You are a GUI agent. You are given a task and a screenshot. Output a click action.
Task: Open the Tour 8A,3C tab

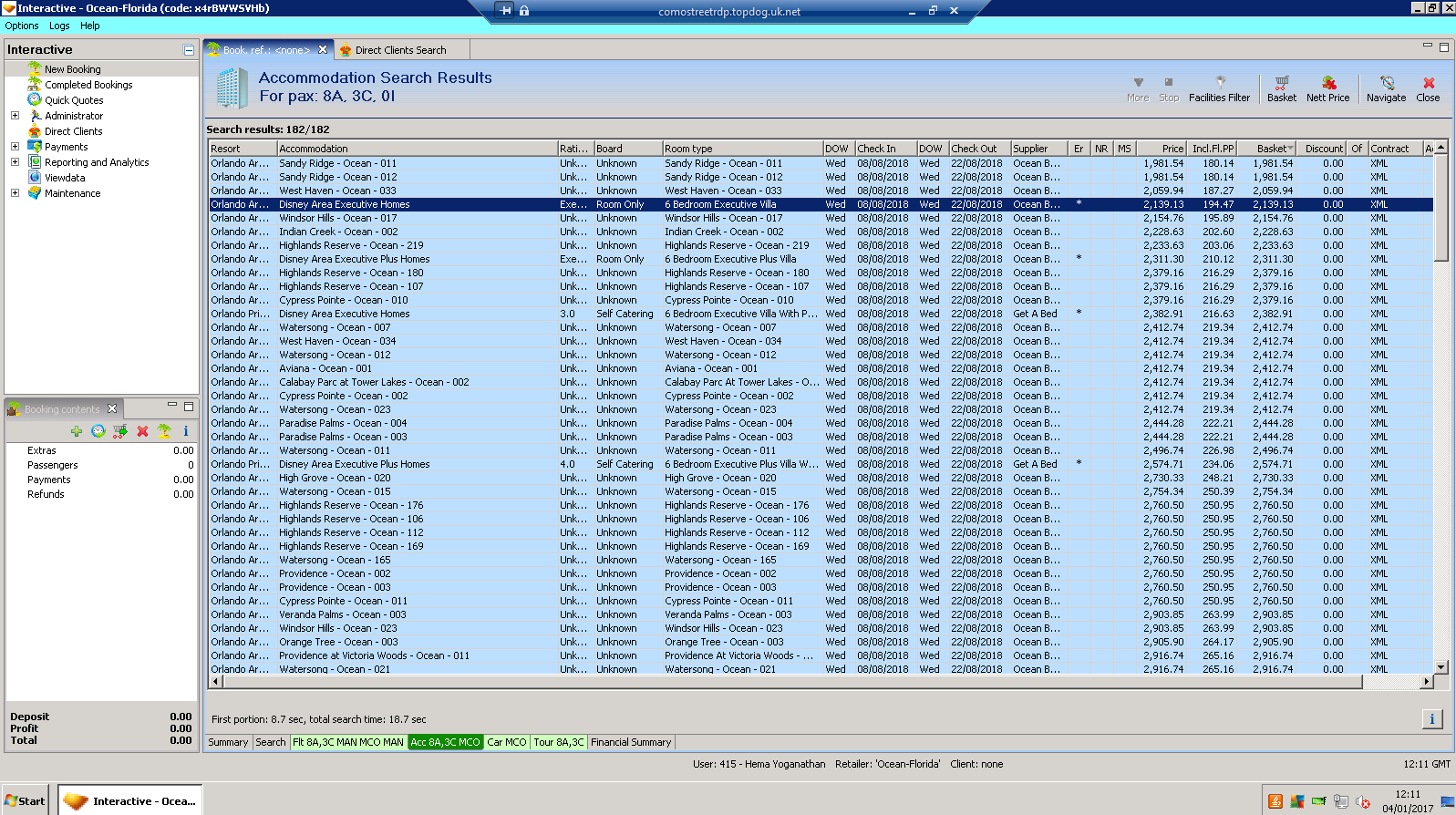pyautogui.click(x=559, y=742)
